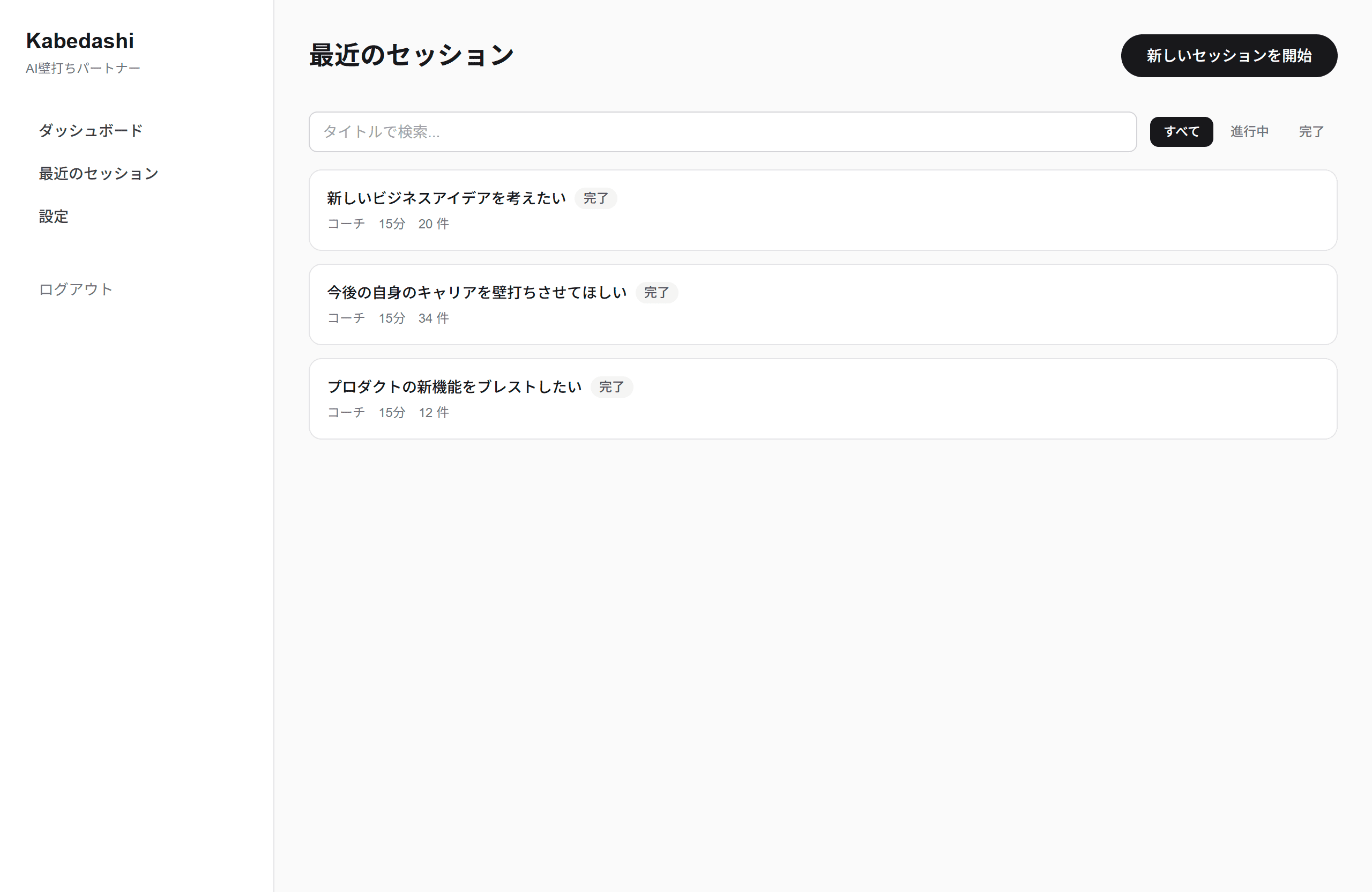Image resolution: width=1372 pixels, height=892 pixels.
Task: Click the Kabedashi logo
Action: point(79,40)
